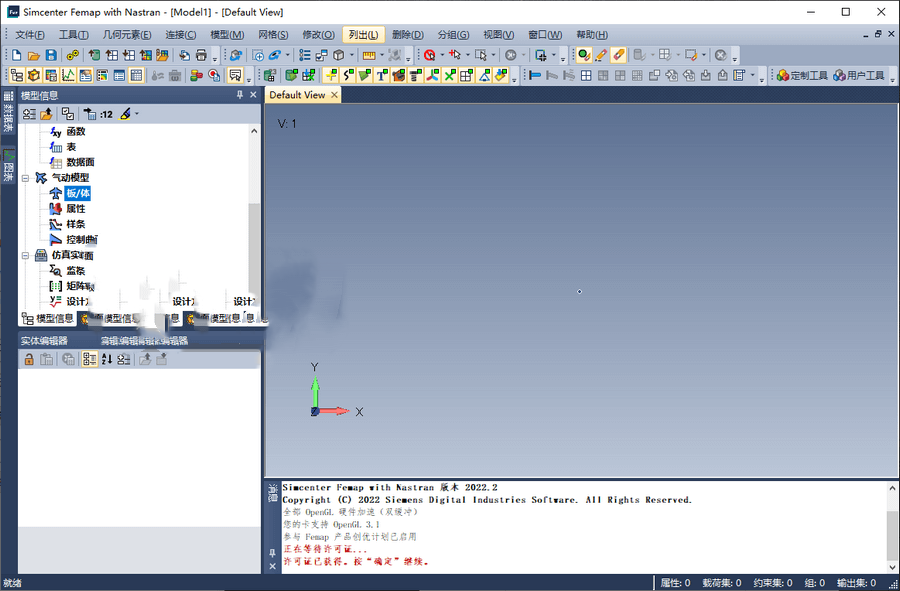
Task: Toggle the Charting pane icon
Action: point(68,75)
